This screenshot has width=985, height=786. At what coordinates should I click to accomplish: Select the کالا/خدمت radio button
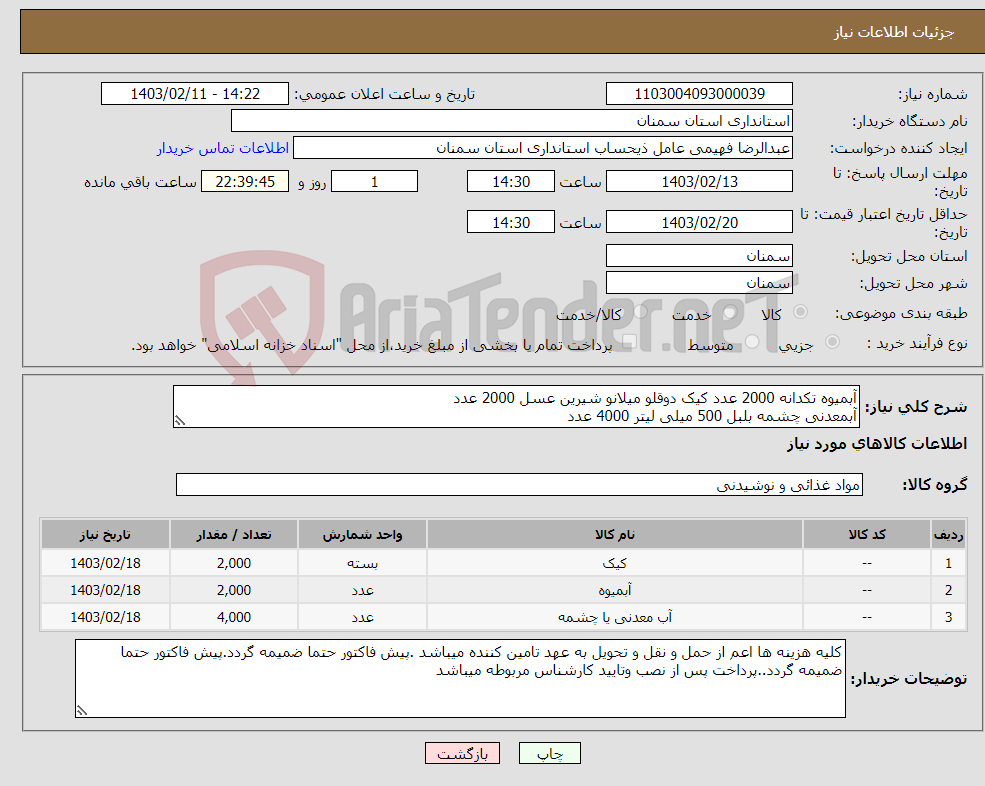[640, 312]
